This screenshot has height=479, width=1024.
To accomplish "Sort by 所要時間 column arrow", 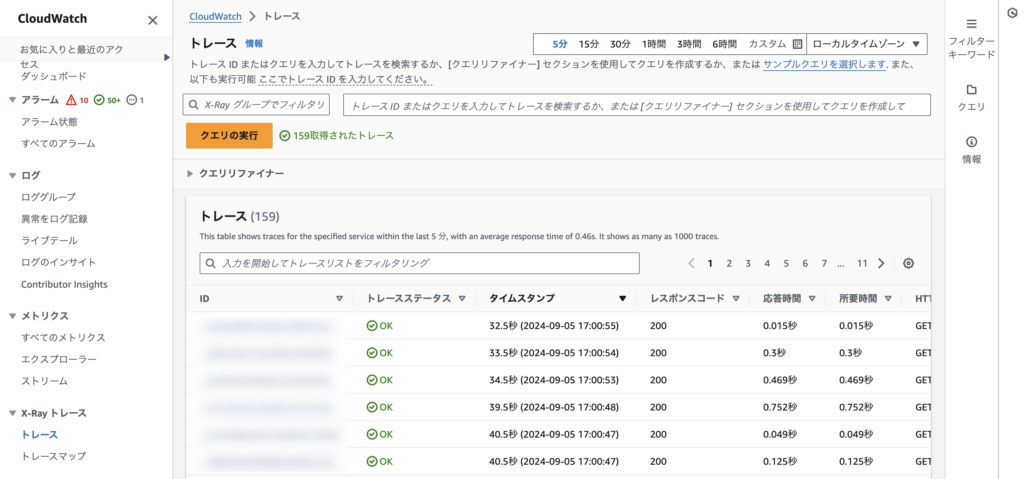I will pos(888,299).
